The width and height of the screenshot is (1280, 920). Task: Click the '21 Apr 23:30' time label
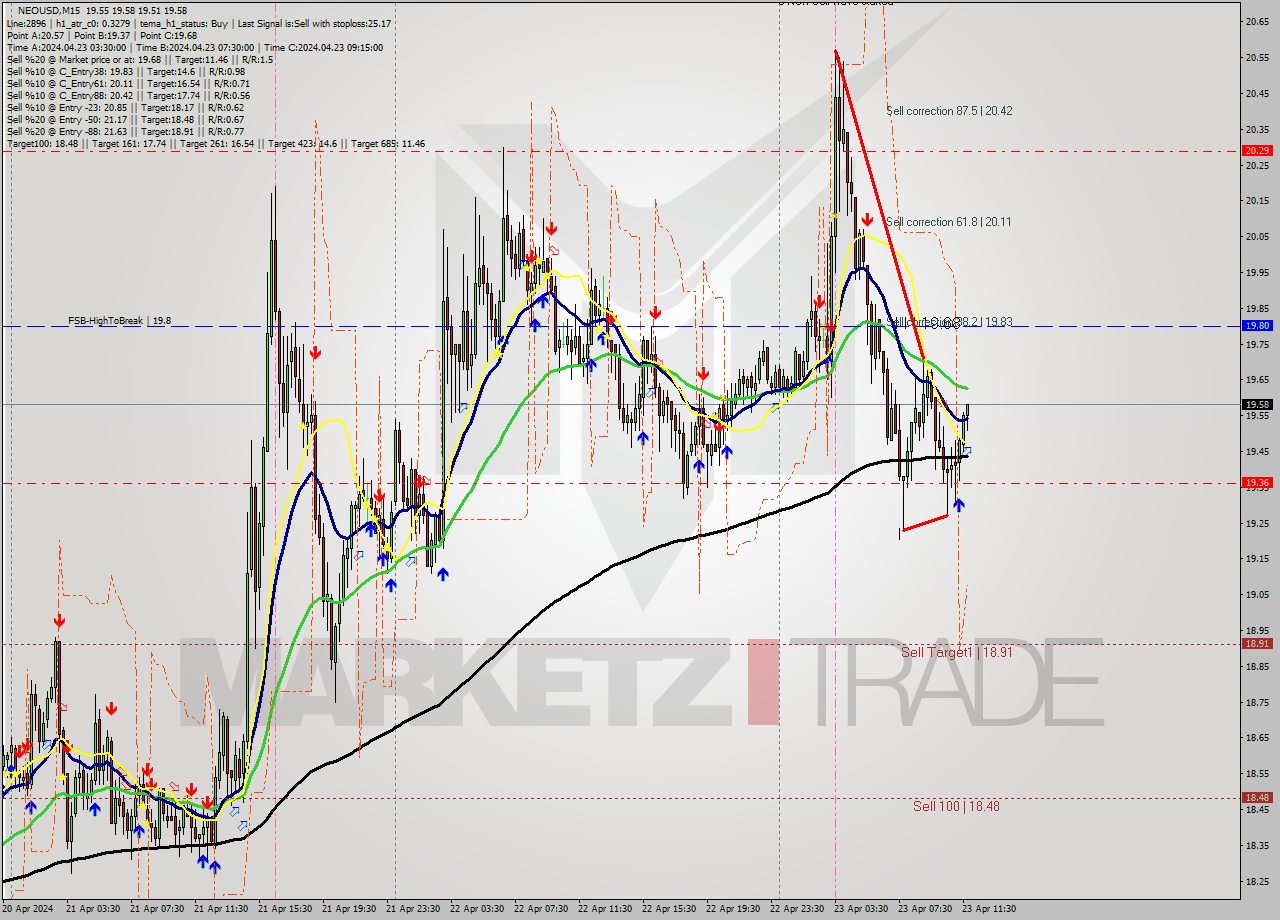tap(413, 909)
